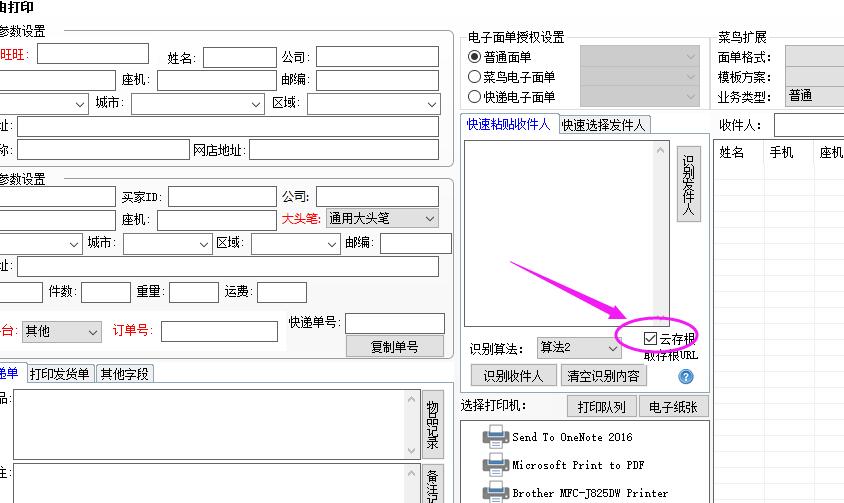Open the 城市 dropdown in the 买家ID section
The image size is (844, 503).
click(x=167, y=244)
